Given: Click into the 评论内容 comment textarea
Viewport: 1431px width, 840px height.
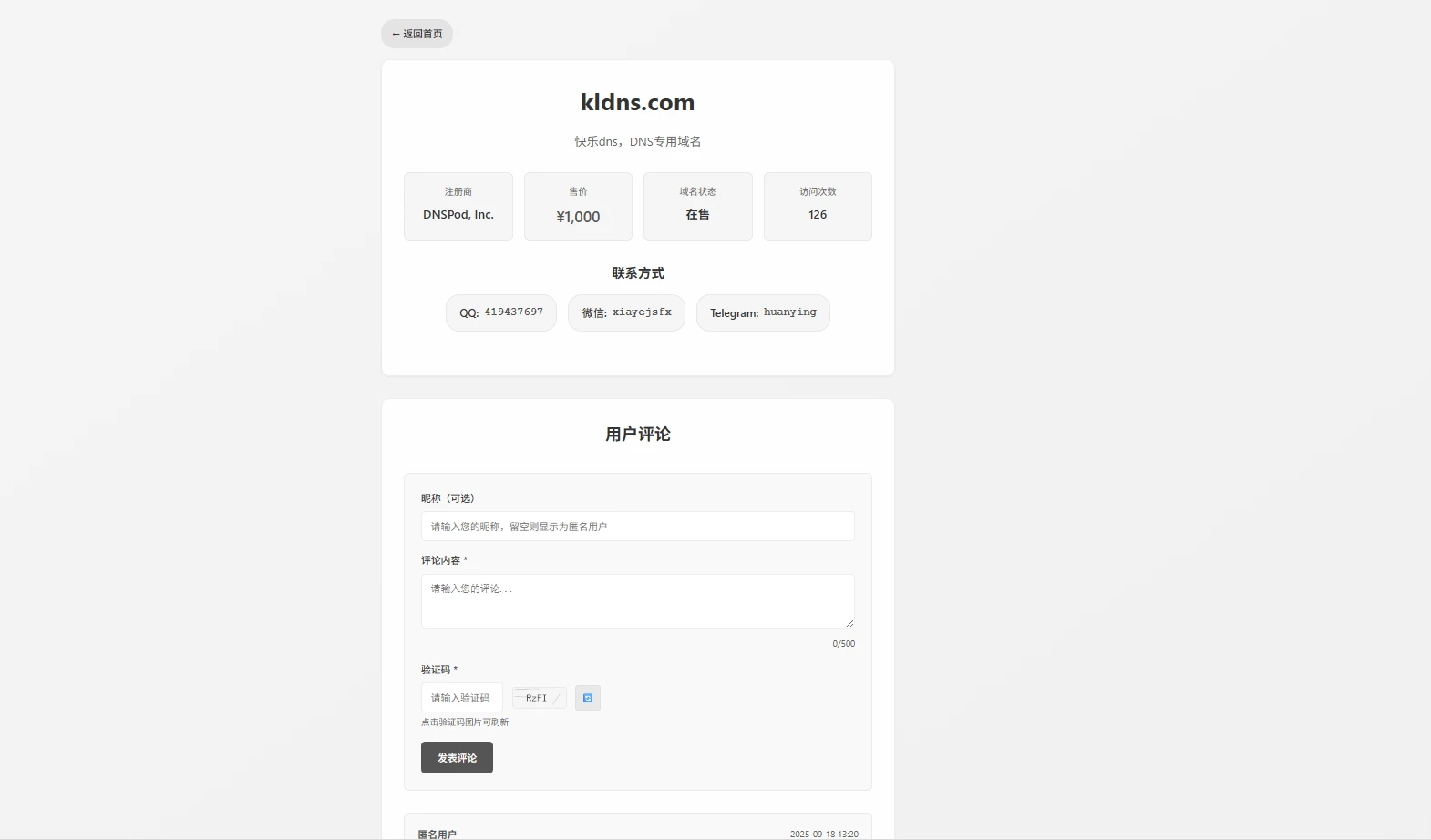Looking at the screenshot, I should (637, 601).
